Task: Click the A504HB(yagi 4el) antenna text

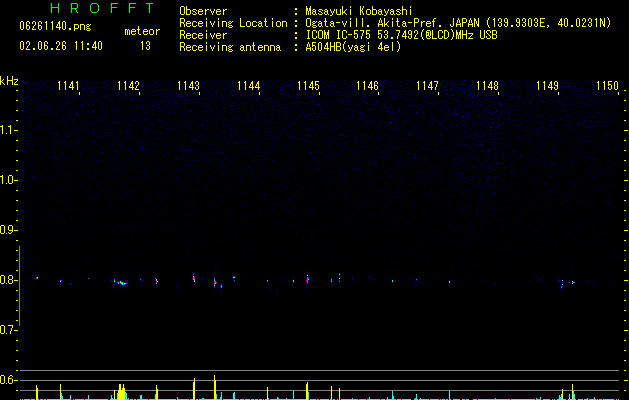Action: tap(353, 47)
